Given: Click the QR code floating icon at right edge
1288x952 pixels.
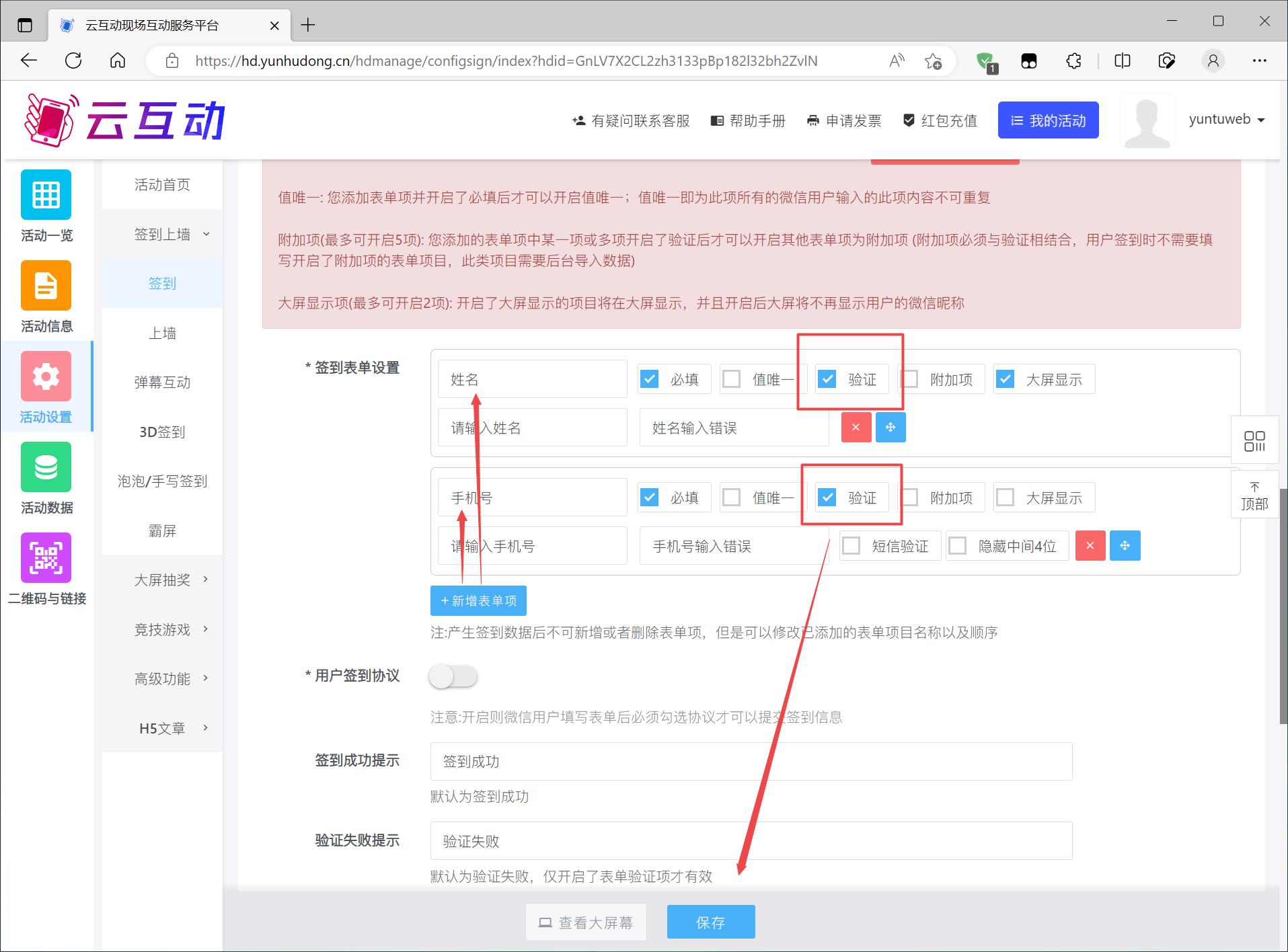Looking at the screenshot, I should point(1254,441).
